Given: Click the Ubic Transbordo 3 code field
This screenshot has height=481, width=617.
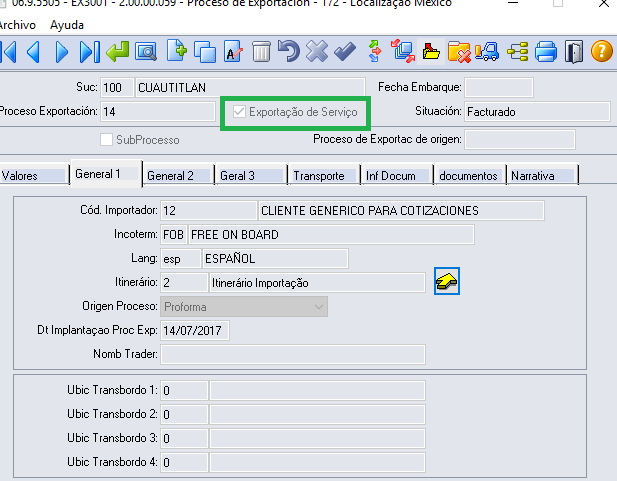Looking at the screenshot, I should [184, 438].
